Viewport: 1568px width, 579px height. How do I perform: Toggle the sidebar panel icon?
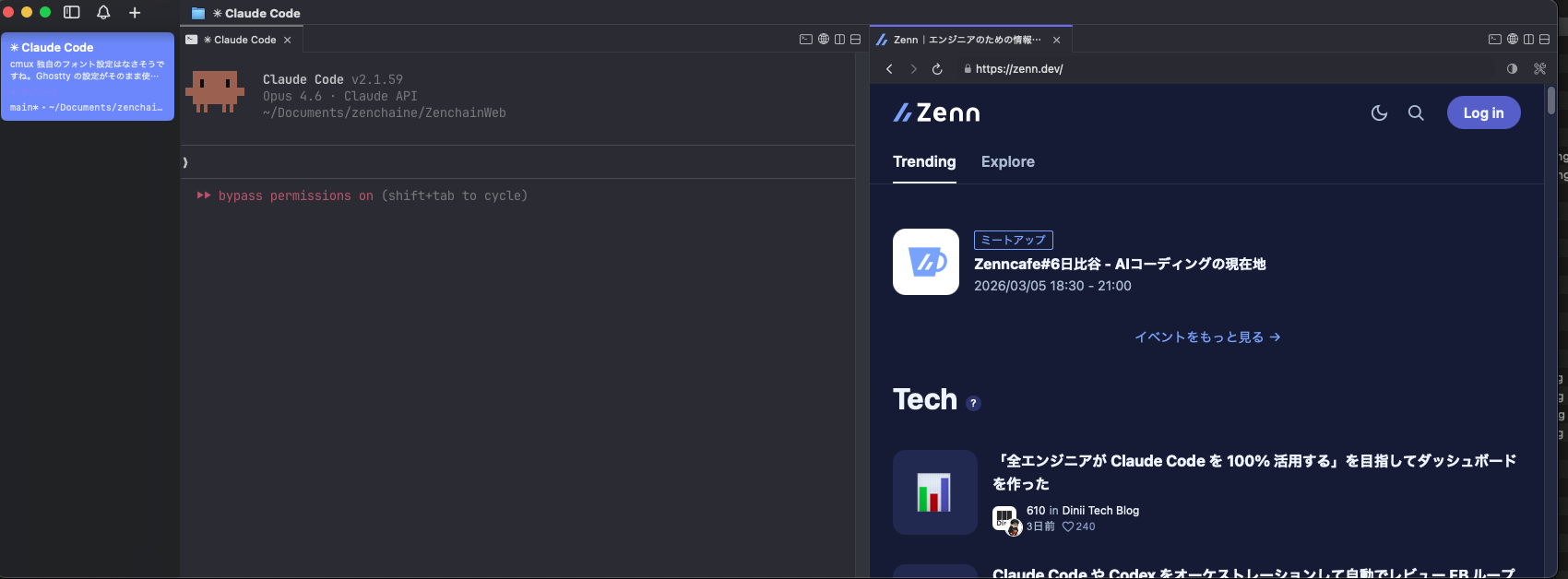[x=72, y=12]
